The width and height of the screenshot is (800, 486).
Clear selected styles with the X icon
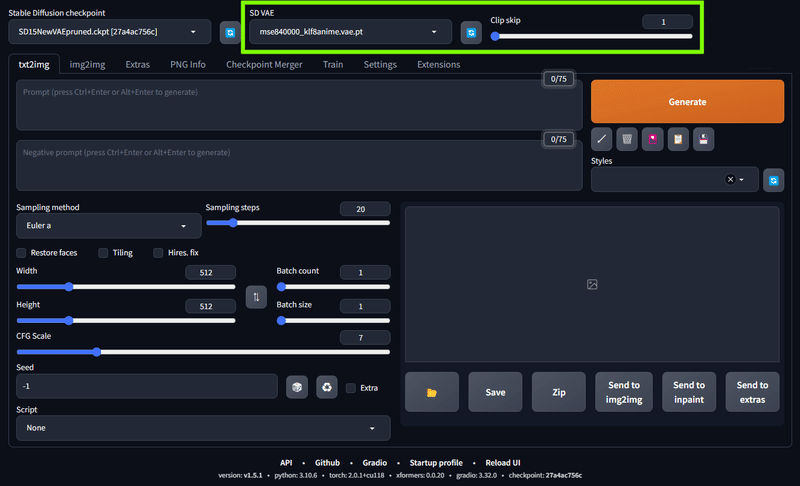(730, 180)
